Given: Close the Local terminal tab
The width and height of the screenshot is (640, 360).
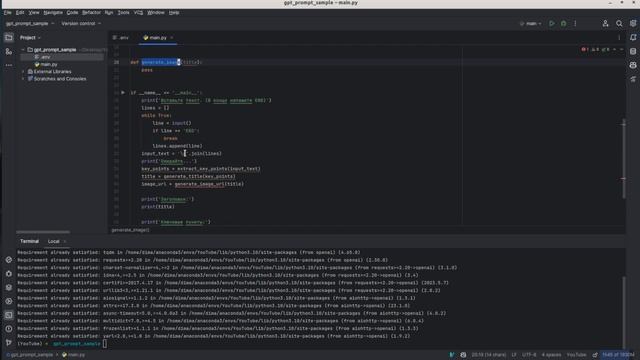Looking at the screenshot, I should pyautogui.click(x=64, y=241).
